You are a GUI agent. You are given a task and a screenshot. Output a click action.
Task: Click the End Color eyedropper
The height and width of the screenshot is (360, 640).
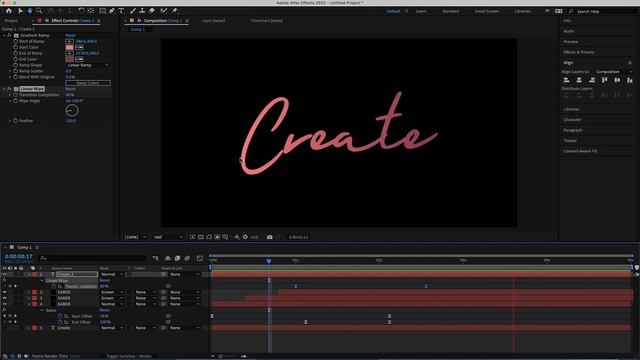click(79, 59)
